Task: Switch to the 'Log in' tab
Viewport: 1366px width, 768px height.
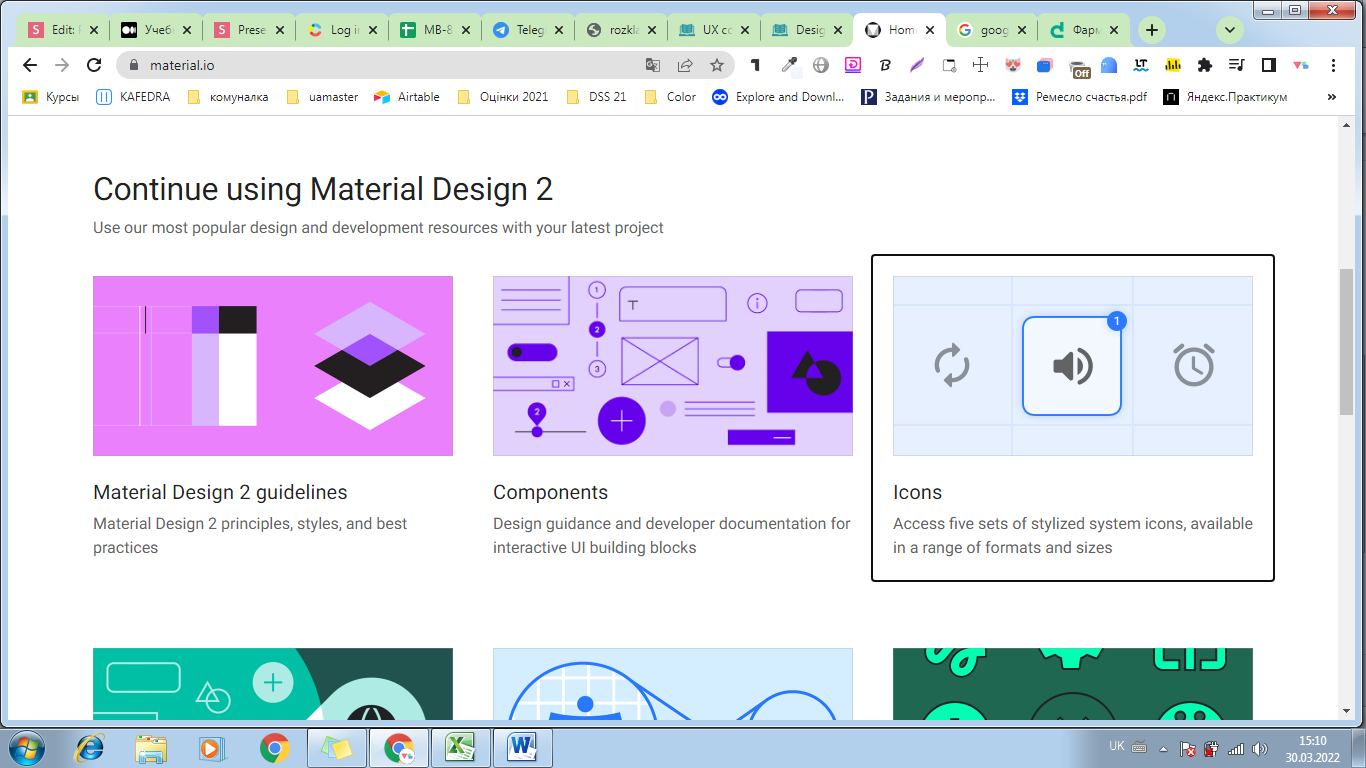Action: point(340,30)
